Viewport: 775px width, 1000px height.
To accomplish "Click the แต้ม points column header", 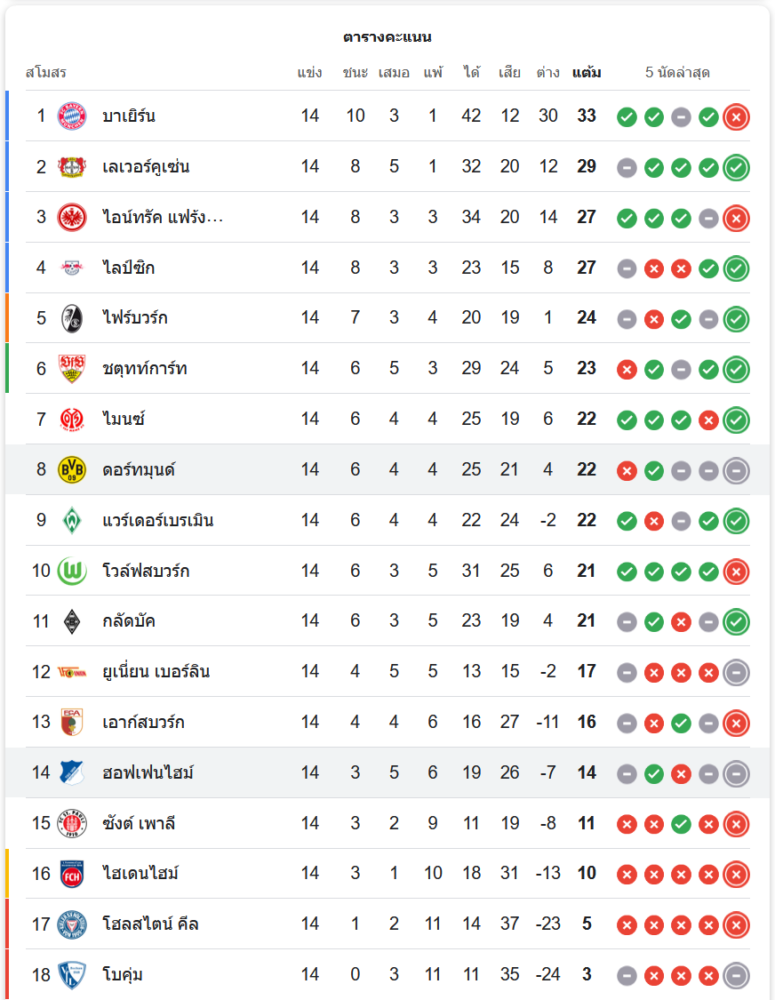I will tap(586, 73).
